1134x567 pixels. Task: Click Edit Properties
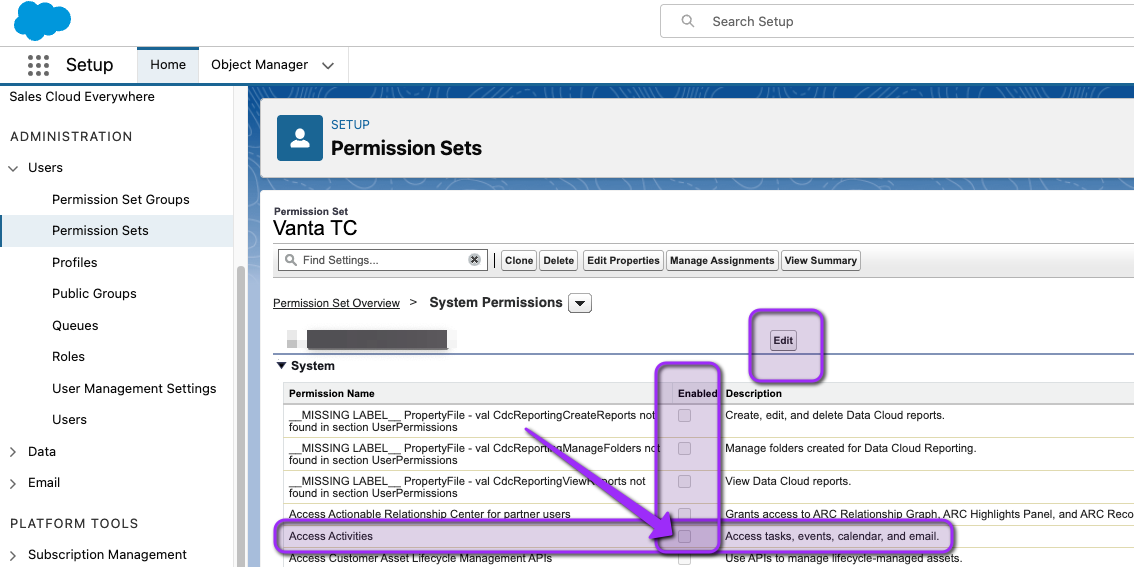[623, 260]
